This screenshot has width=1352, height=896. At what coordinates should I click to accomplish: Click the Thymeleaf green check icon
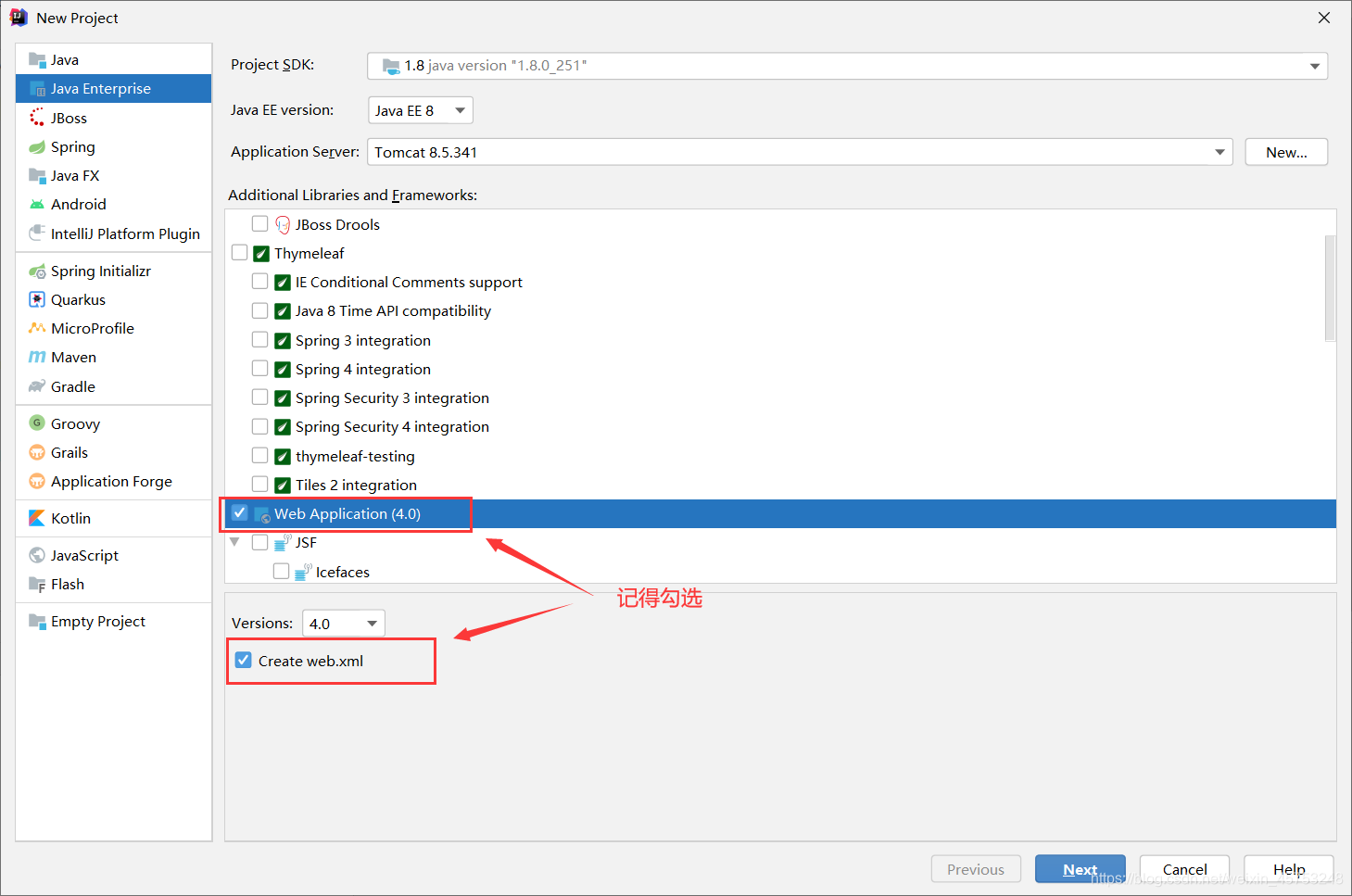click(261, 254)
